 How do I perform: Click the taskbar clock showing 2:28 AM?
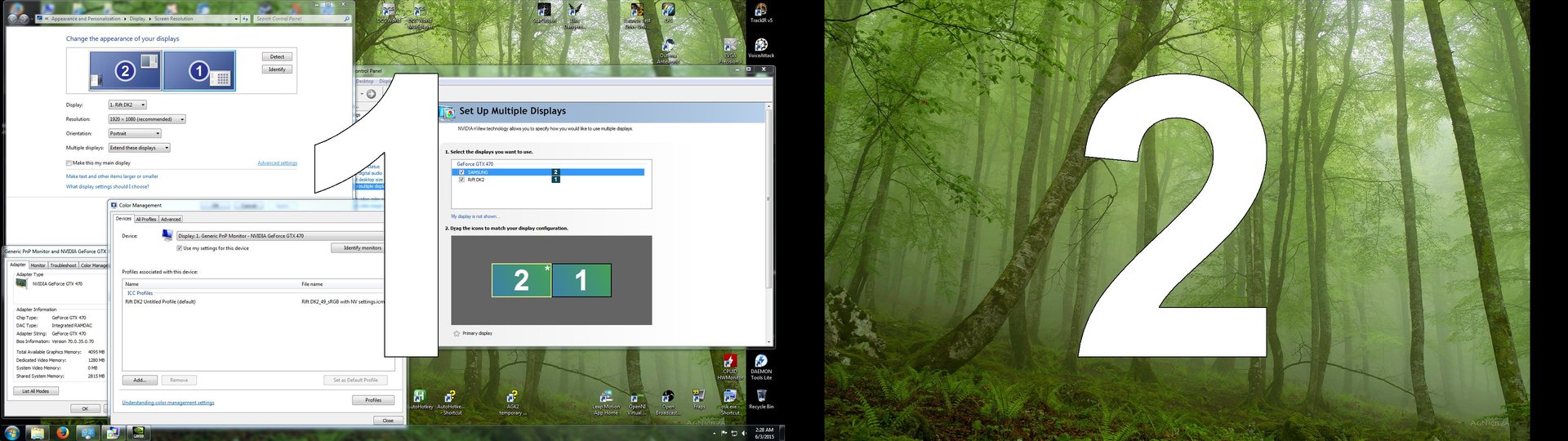pos(764,433)
